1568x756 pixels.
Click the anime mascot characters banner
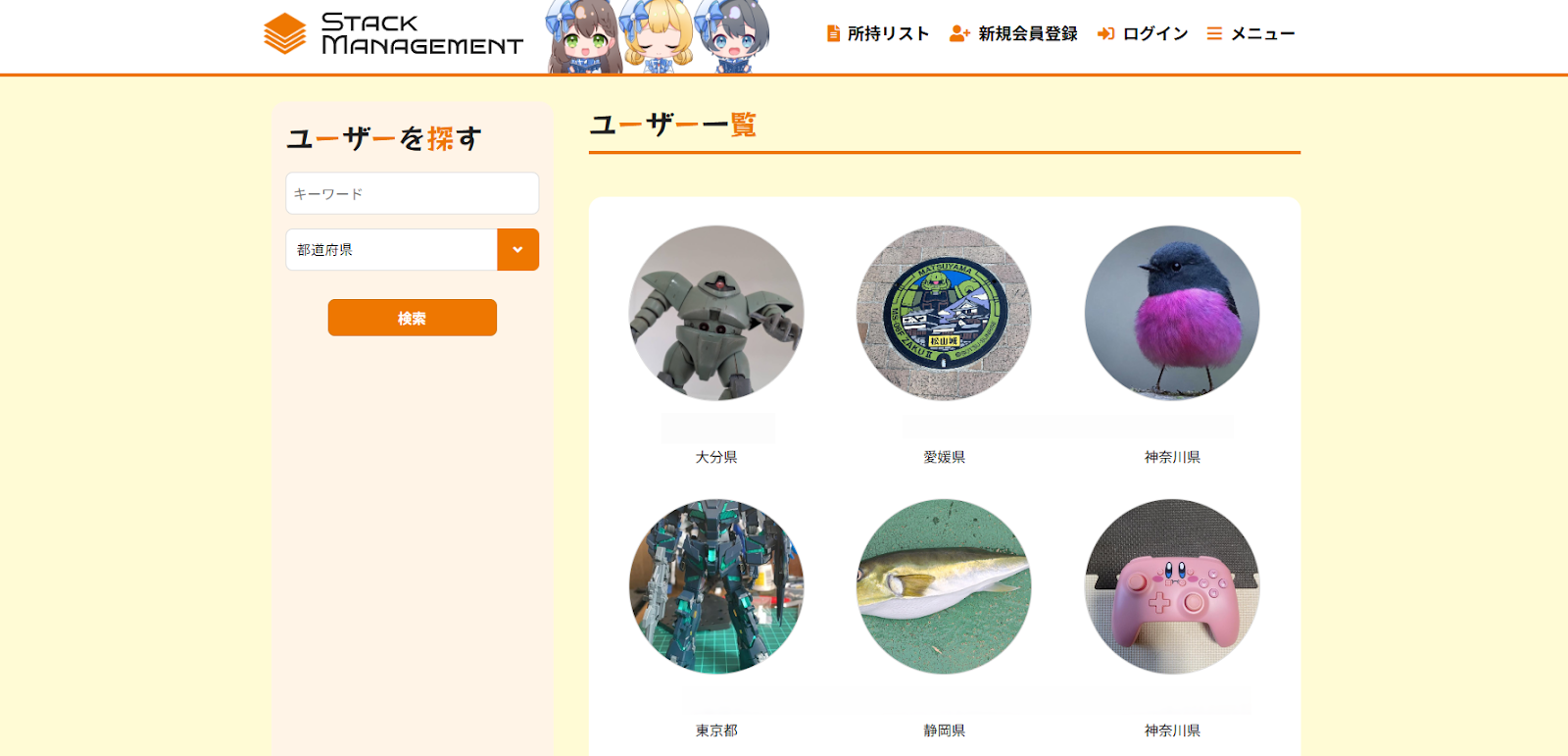pyautogui.click(x=659, y=36)
